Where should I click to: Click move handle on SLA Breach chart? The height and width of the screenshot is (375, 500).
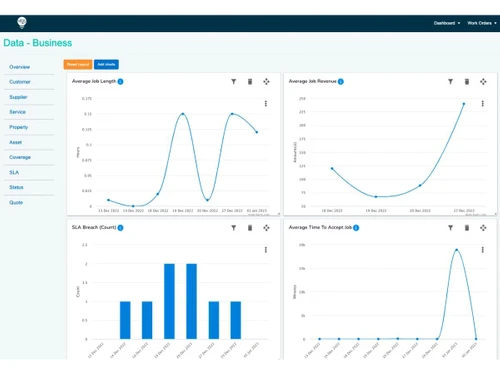(266, 228)
